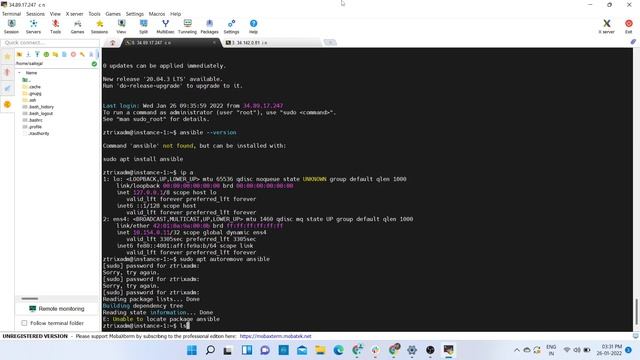
Task: Click the Help toolbar icon
Action: (253, 27)
